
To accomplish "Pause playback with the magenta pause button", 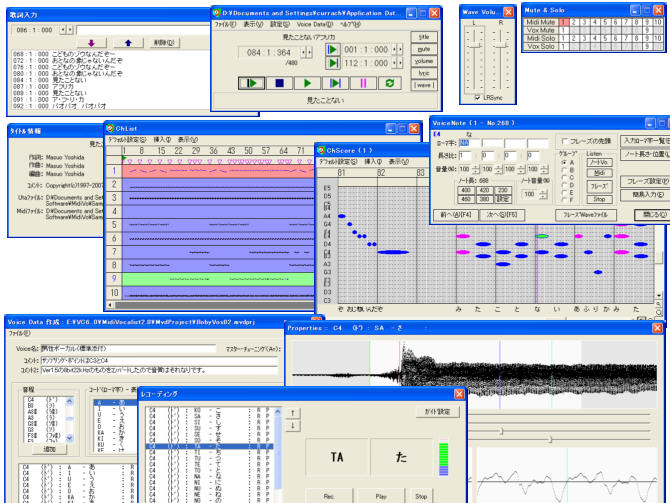I will pyautogui.click(x=363, y=83).
